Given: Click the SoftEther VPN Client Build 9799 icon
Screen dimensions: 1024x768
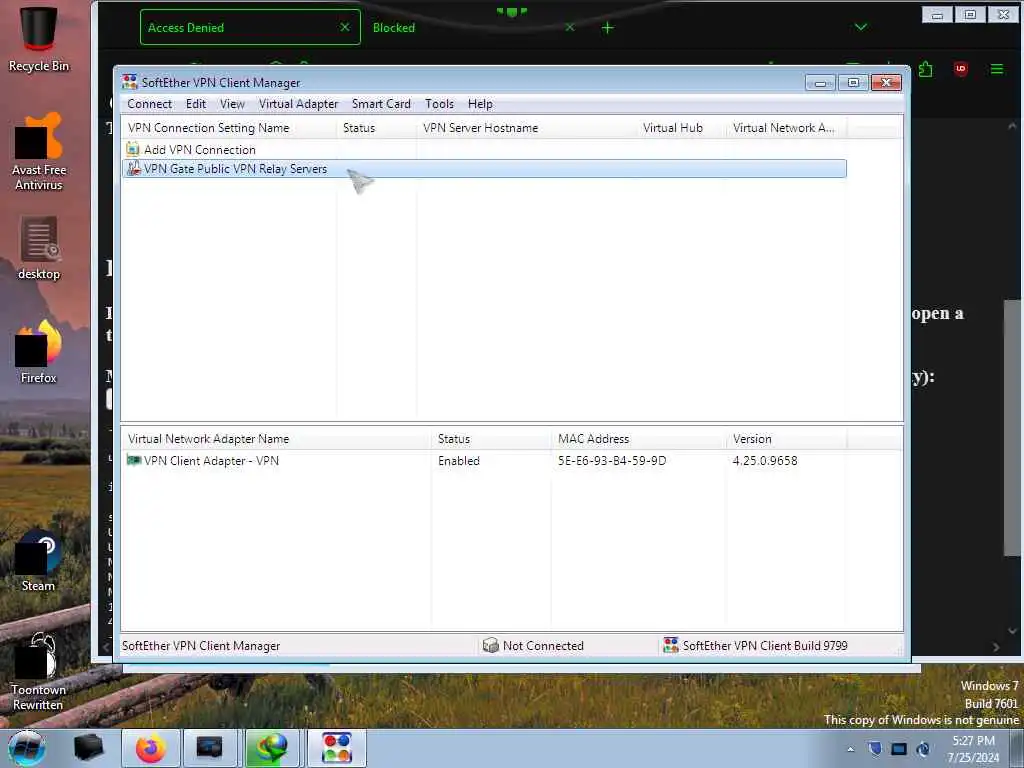Looking at the screenshot, I should coord(671,645).
